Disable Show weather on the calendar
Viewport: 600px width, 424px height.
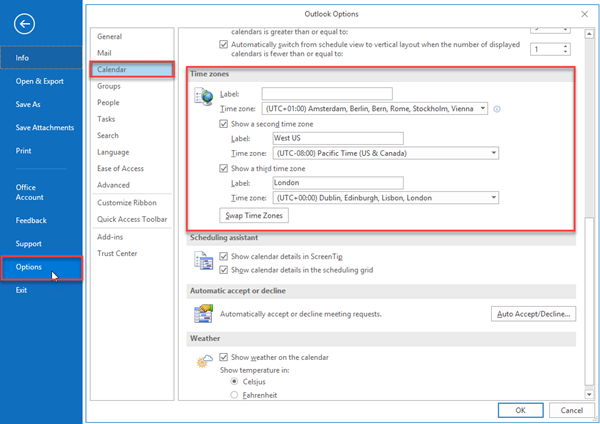223,357
